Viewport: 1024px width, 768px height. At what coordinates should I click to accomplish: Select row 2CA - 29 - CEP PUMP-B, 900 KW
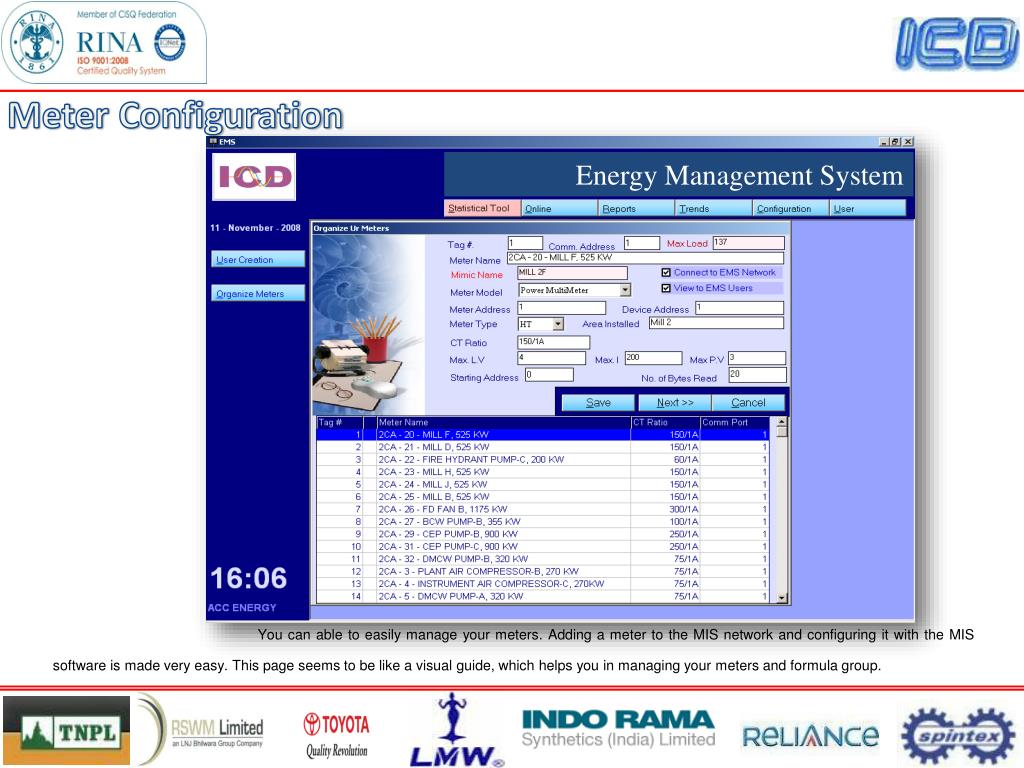tap(542, 534)
